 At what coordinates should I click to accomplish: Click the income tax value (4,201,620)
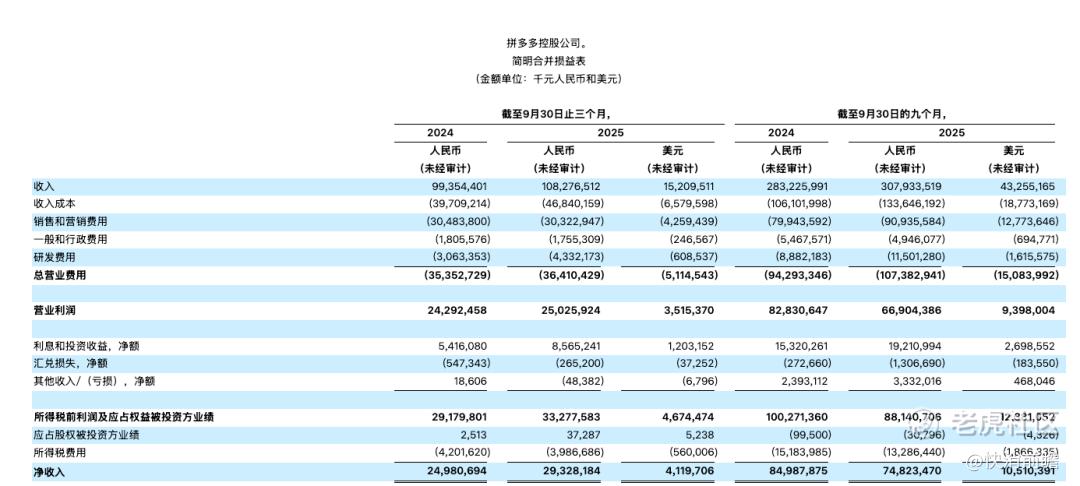point(460,452)
